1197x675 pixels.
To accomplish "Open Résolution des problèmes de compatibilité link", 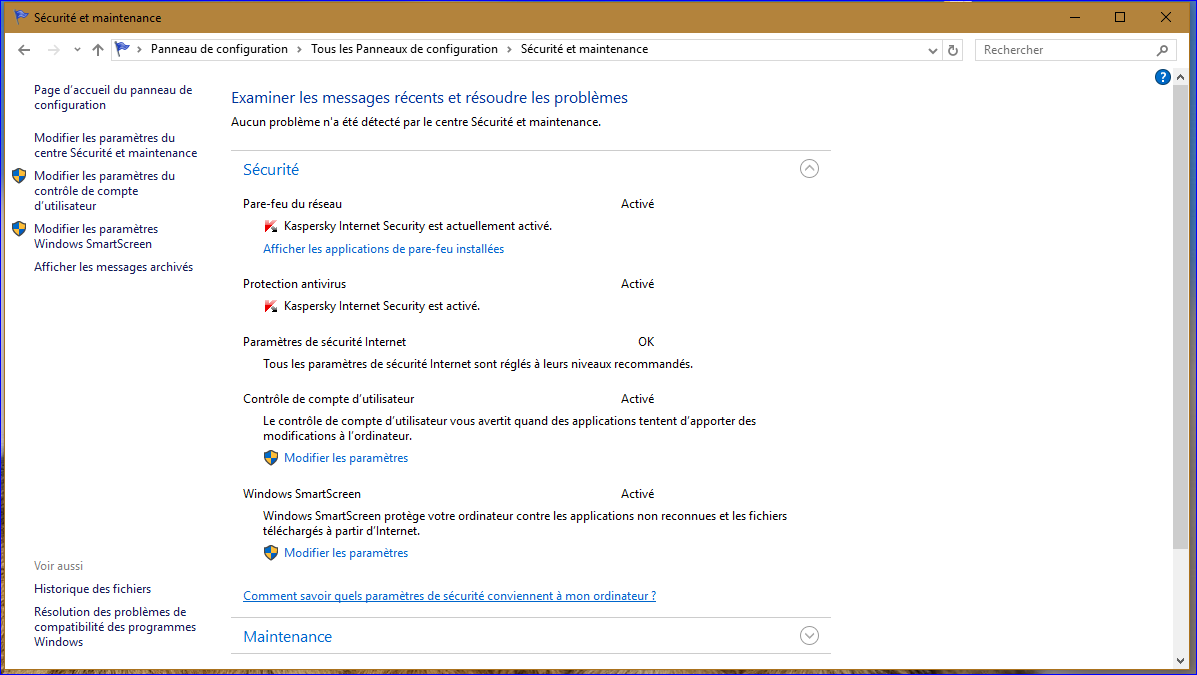I will (x=115, y=627).
